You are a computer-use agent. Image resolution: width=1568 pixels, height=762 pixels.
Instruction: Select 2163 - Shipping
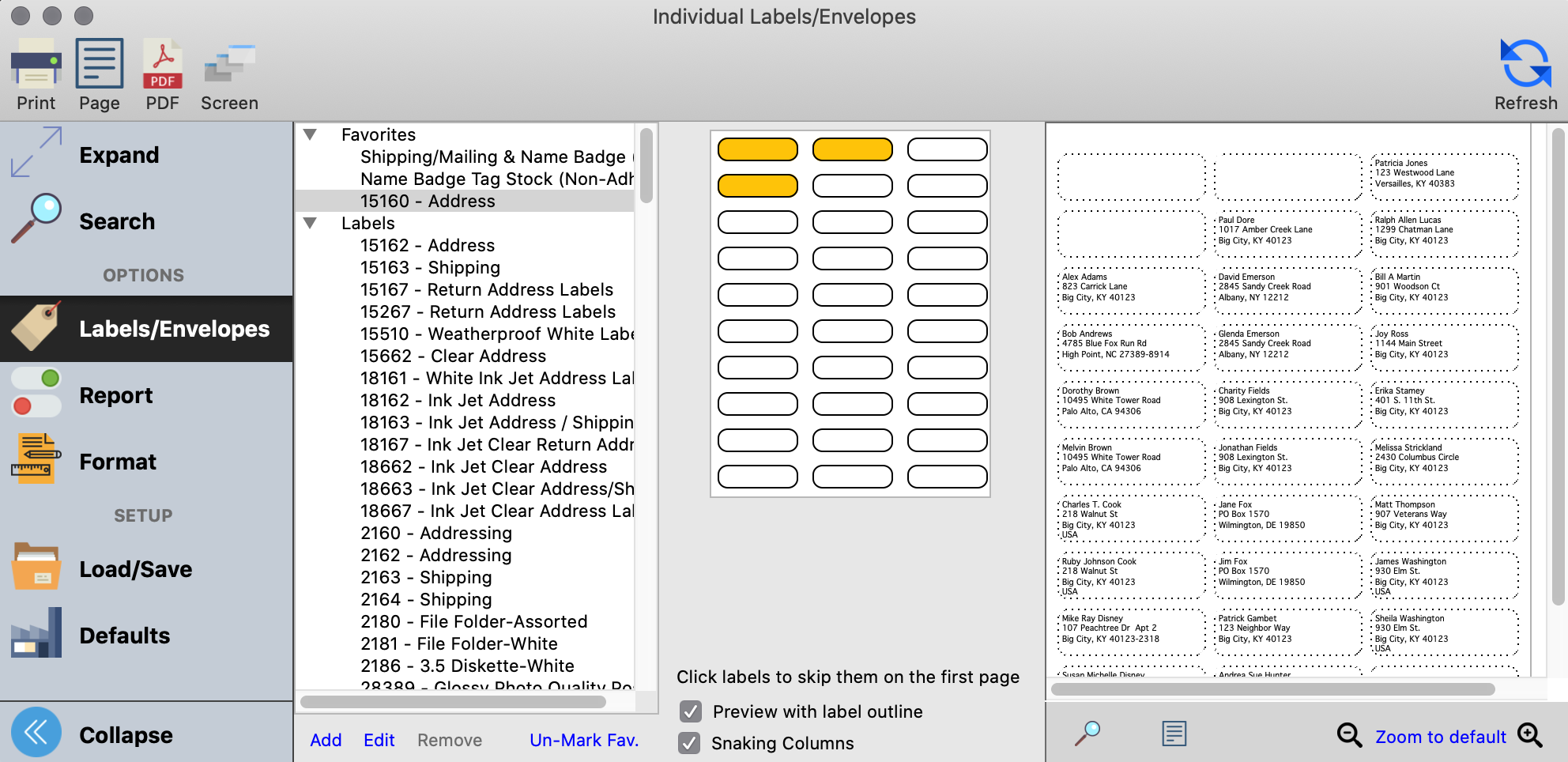click(465, 577)
